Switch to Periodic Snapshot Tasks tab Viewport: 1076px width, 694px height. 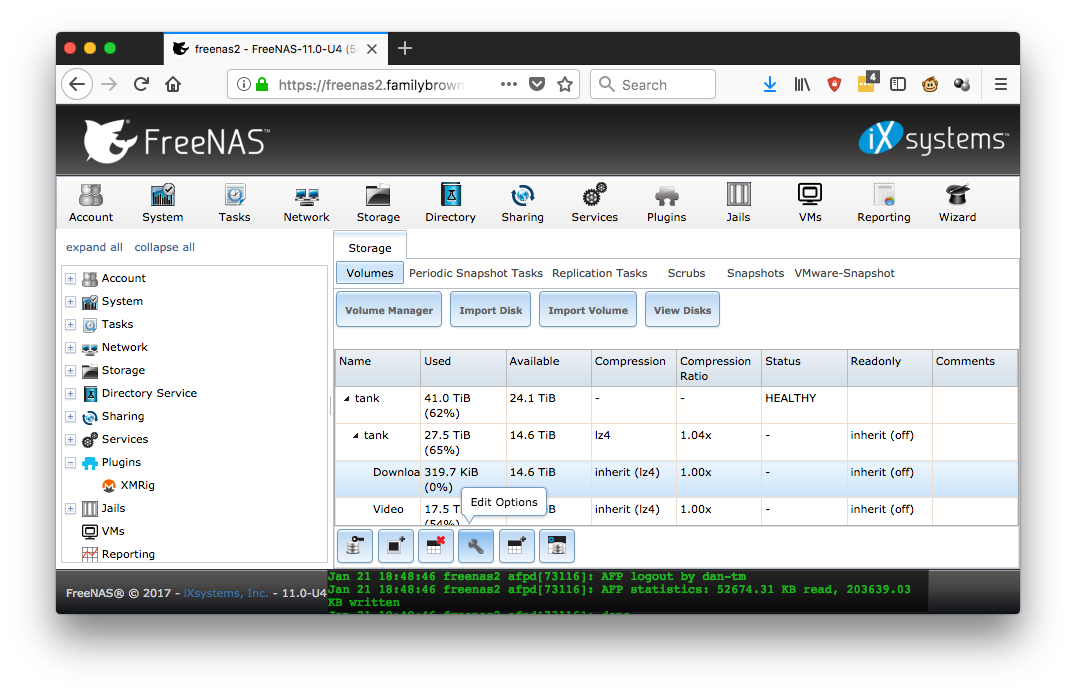tap(476, 273)
